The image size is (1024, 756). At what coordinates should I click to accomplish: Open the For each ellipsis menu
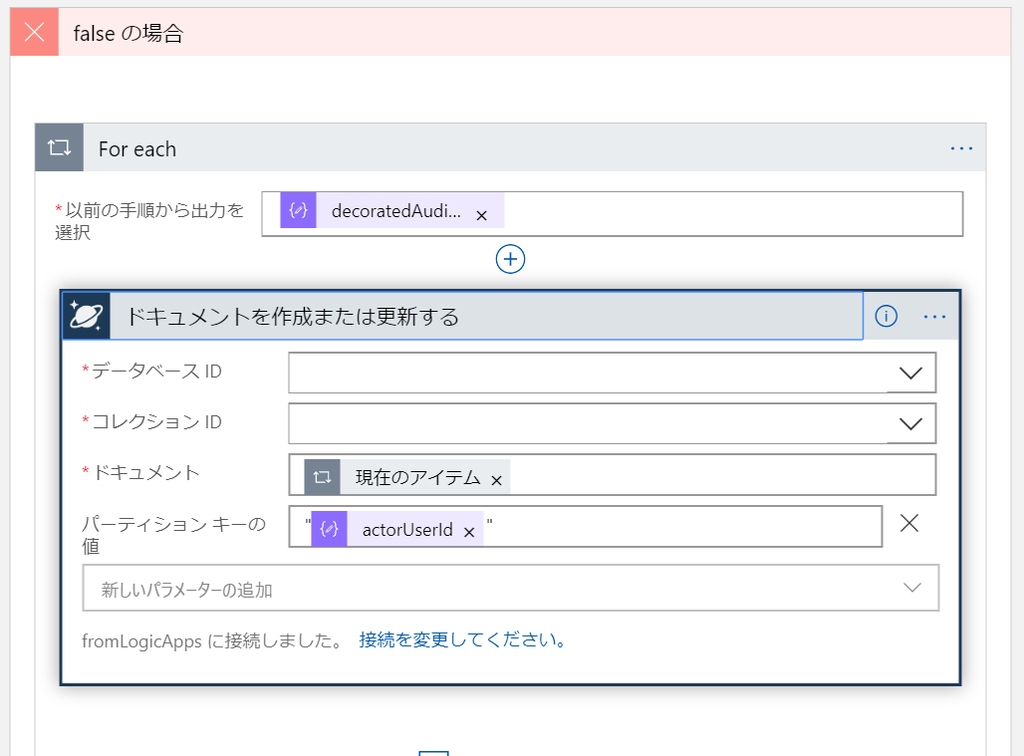[961, 149]
